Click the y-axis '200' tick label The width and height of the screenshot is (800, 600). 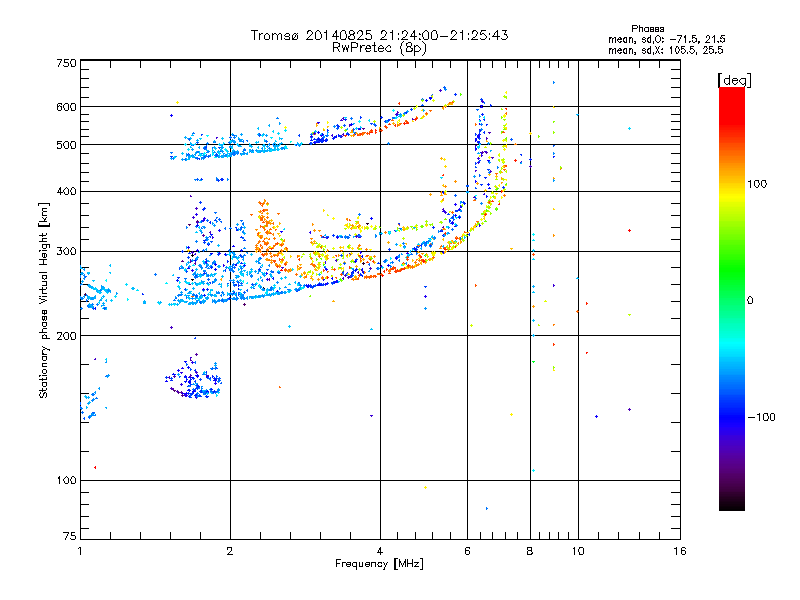coord(67,336)
